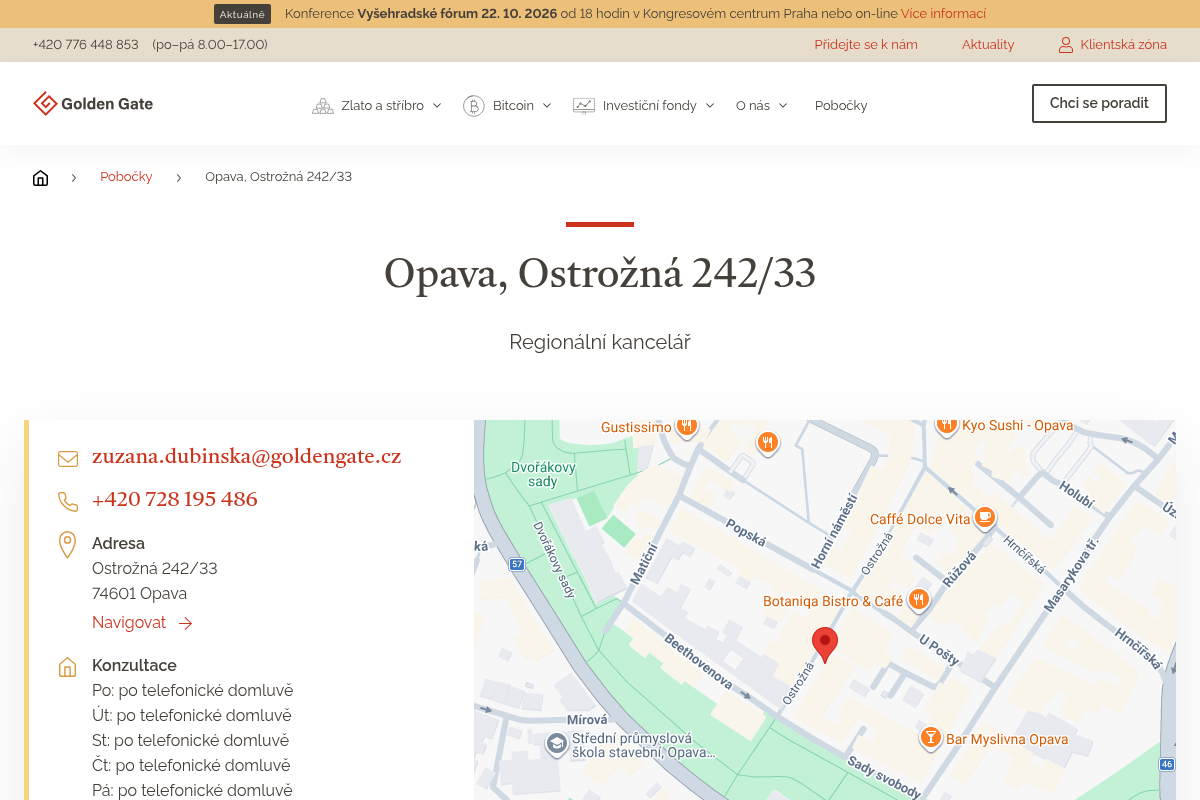Click the Botaniqa Bistro & Café restaurant marker
Image resolution: width=1200 pixels, height=800 pixels.
(918, 600)
